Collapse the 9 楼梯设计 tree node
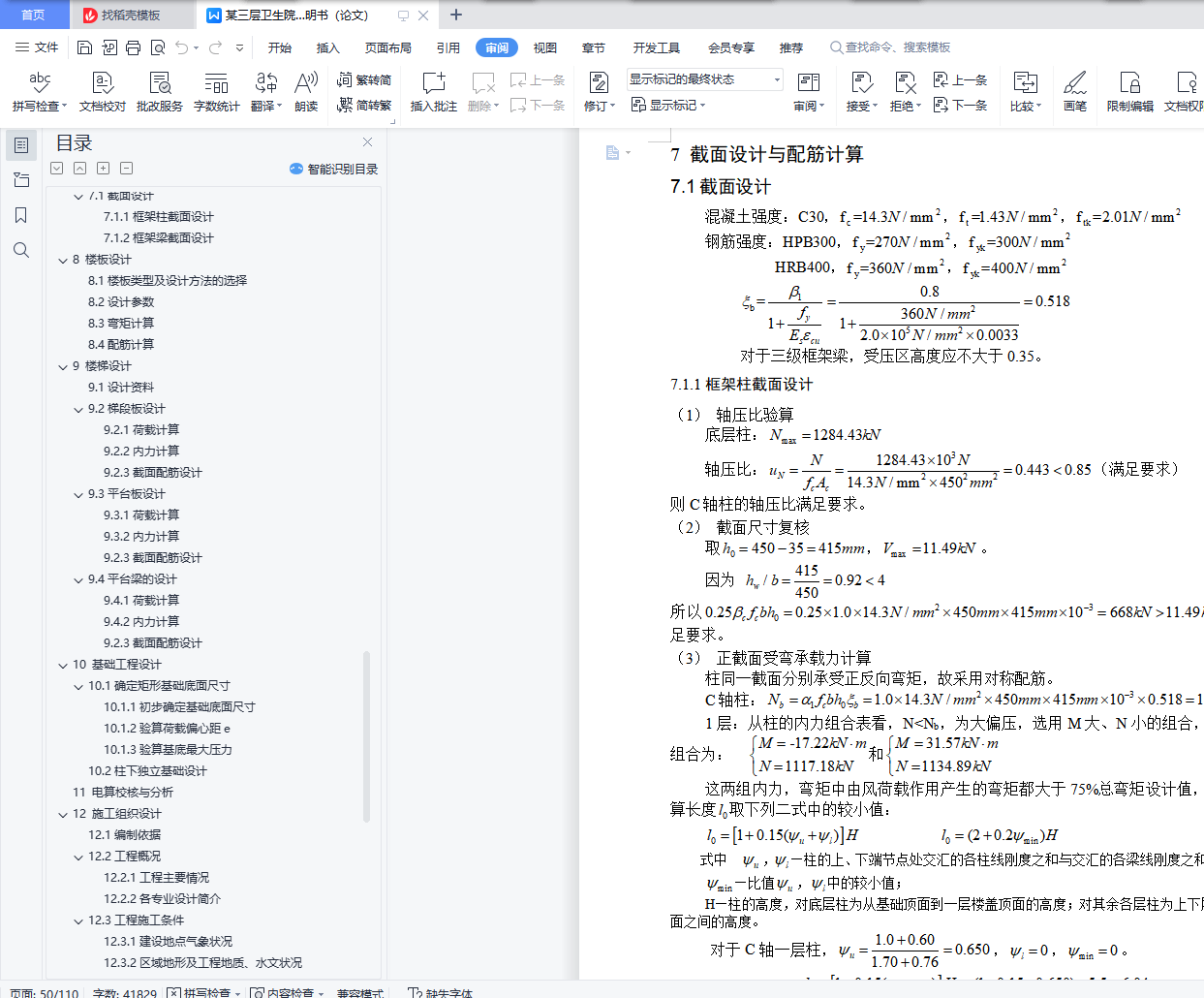Image resolution: width=1204 pixels, height=998 pixels. point(63,366)
